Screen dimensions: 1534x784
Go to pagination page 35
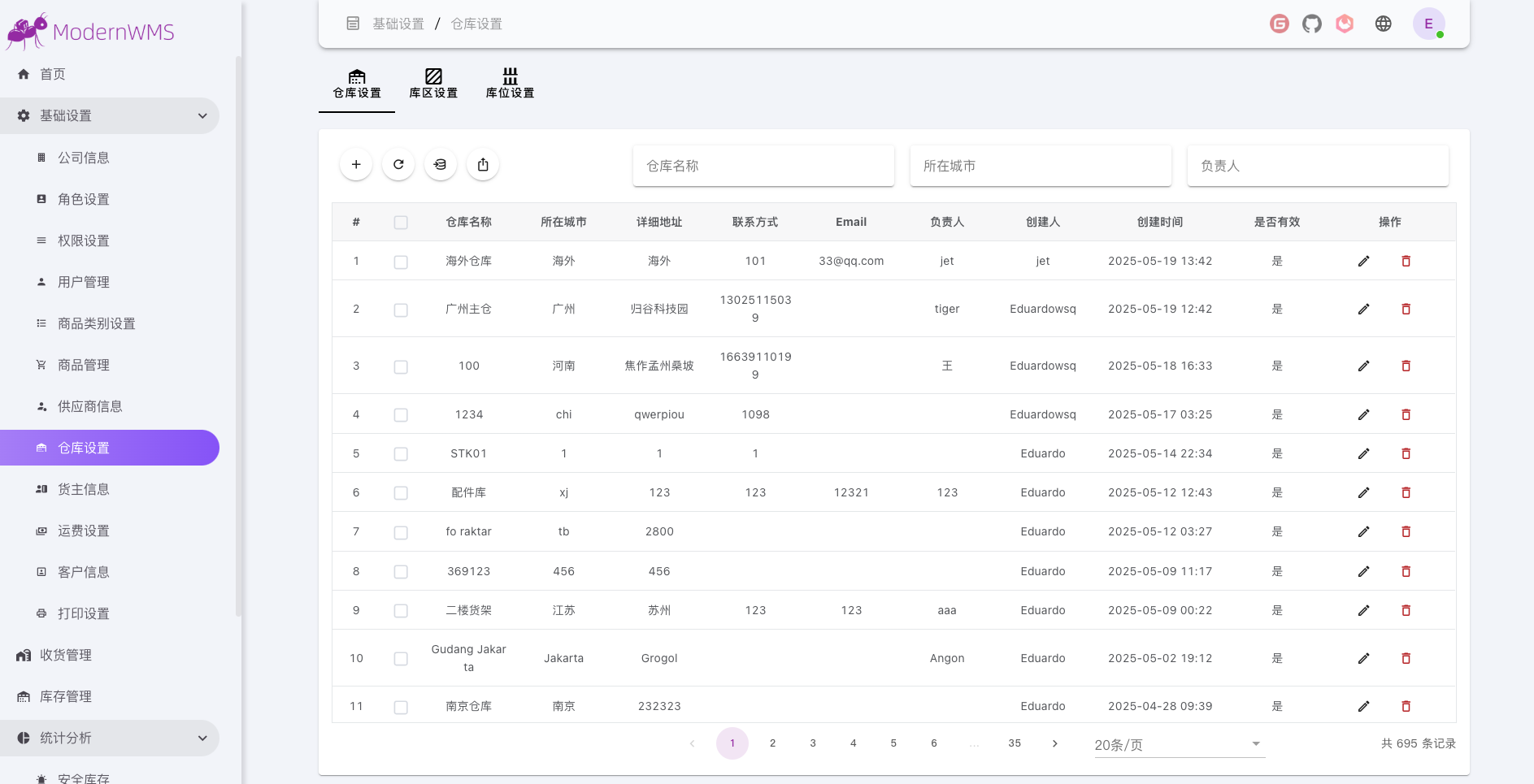click(1014, 743)
